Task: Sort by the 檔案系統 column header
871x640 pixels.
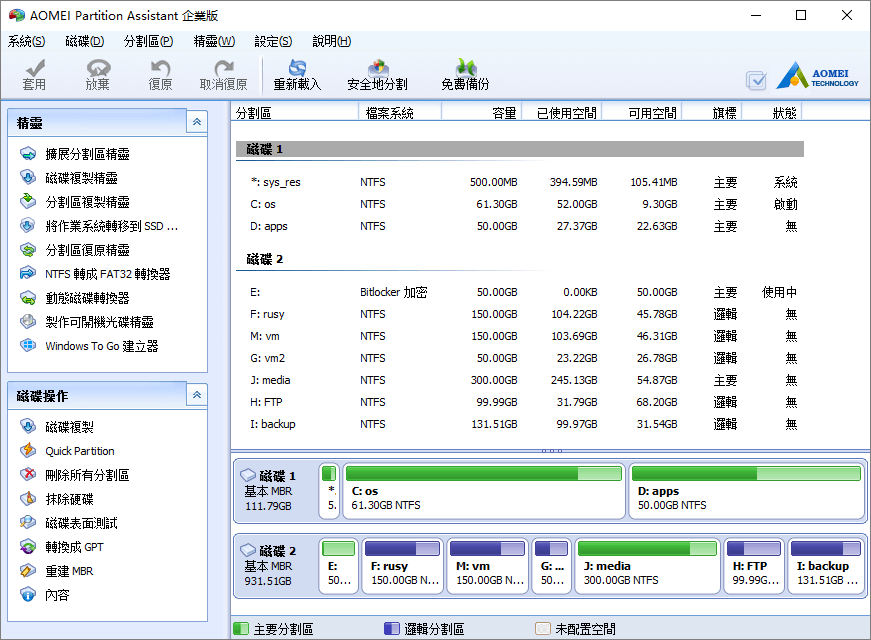Action: [x=400, y=113]
